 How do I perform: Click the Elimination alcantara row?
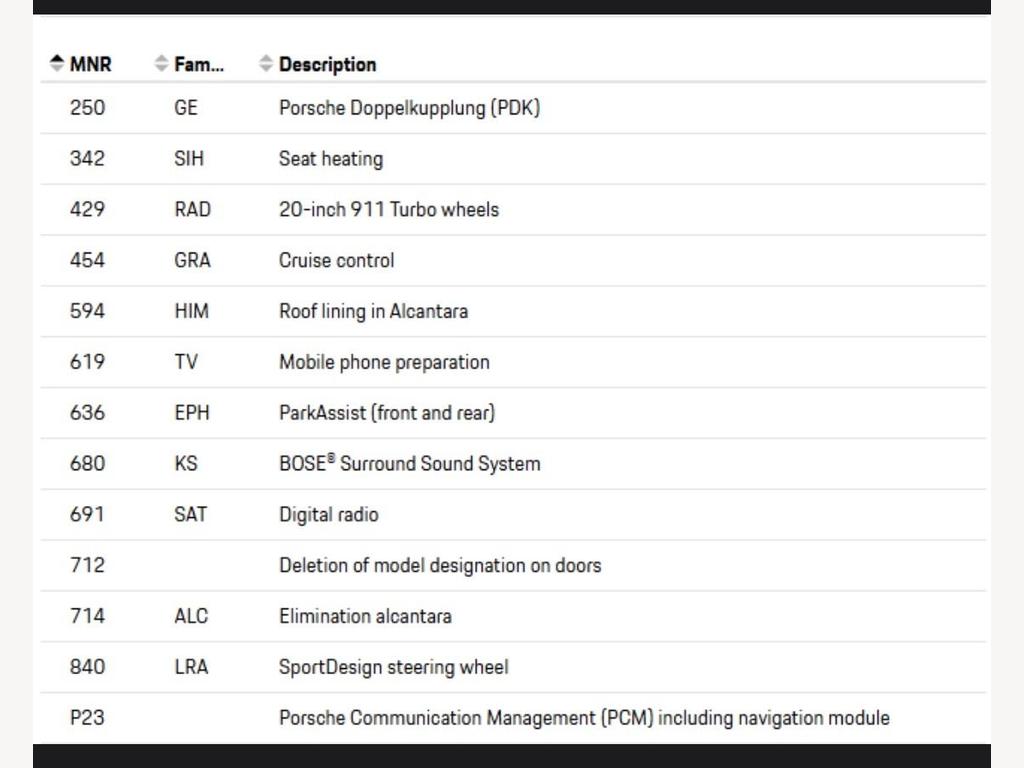(x=513, y=617)
